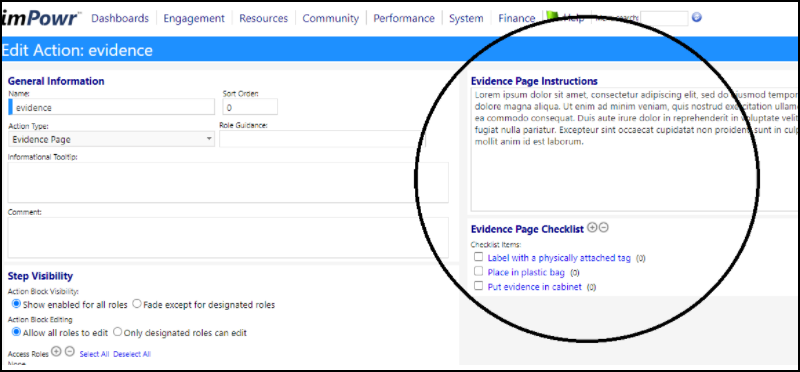Click the Evidence Page Checklist heading
The height and width of the screenshot is (372, 800).
coord(527,230)
